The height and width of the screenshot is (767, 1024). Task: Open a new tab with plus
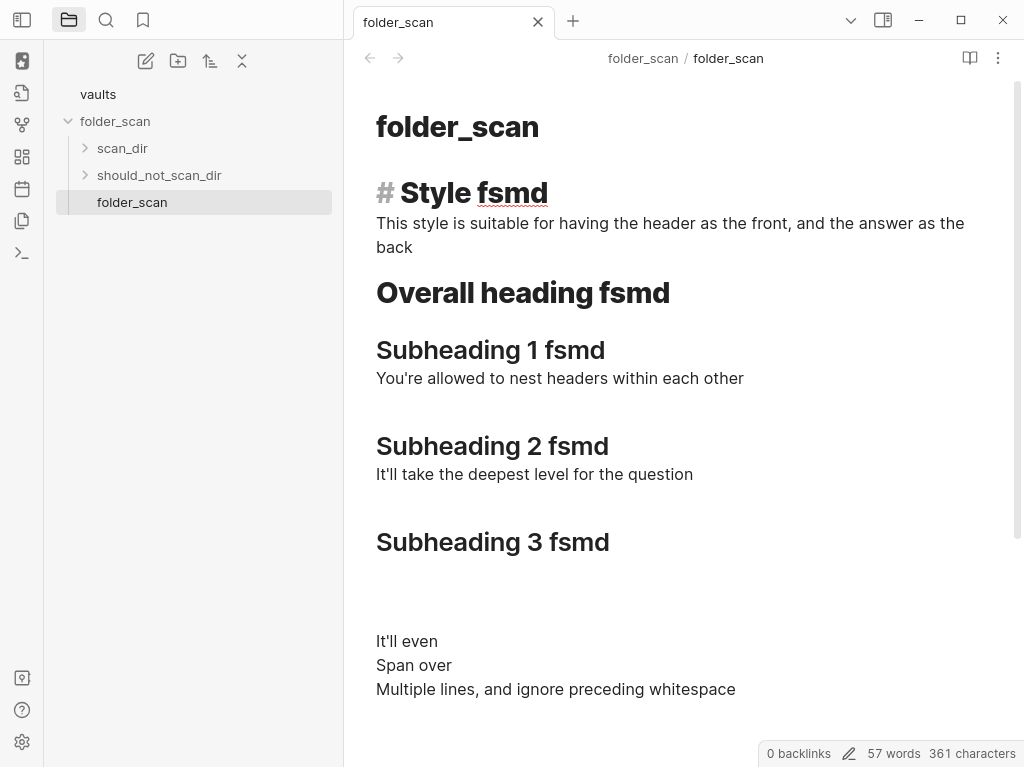(573, 21)
